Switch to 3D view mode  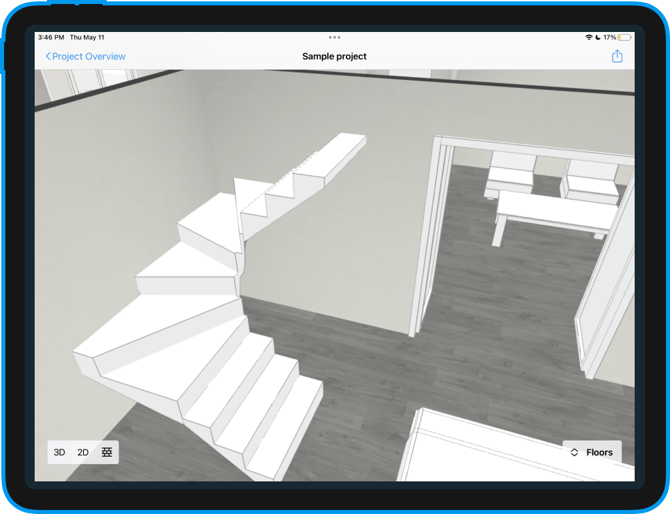(59, 452)
